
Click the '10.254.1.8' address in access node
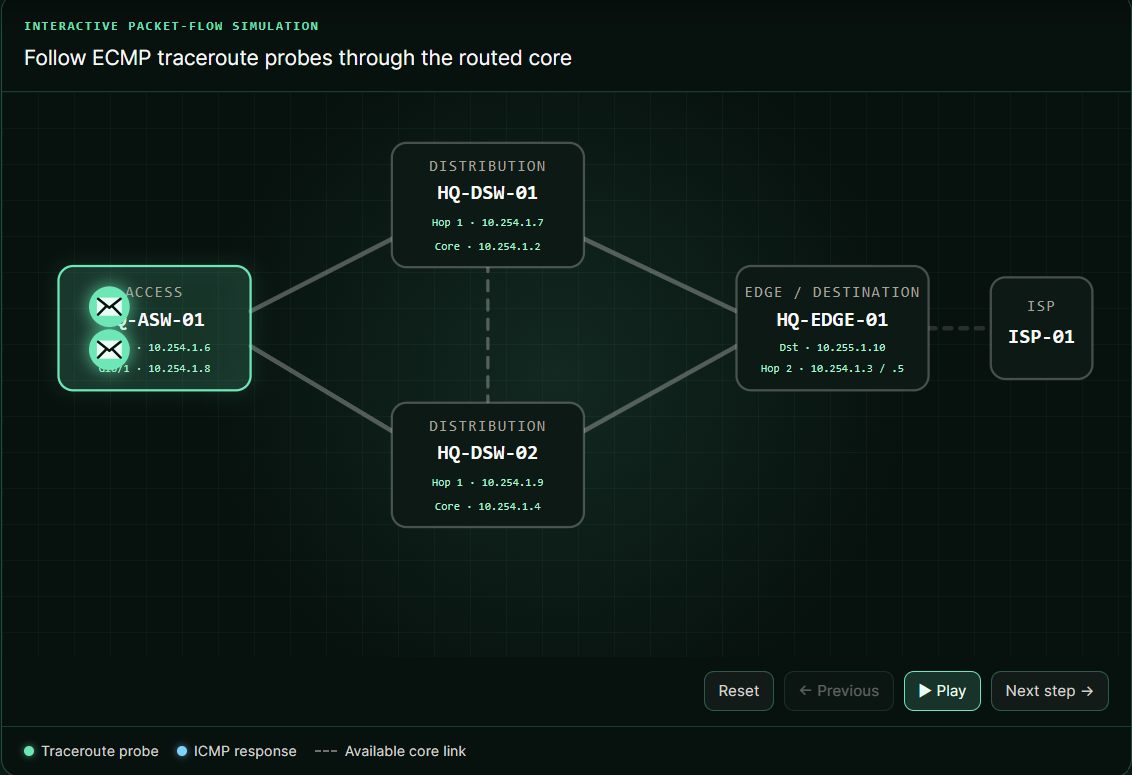179,368
